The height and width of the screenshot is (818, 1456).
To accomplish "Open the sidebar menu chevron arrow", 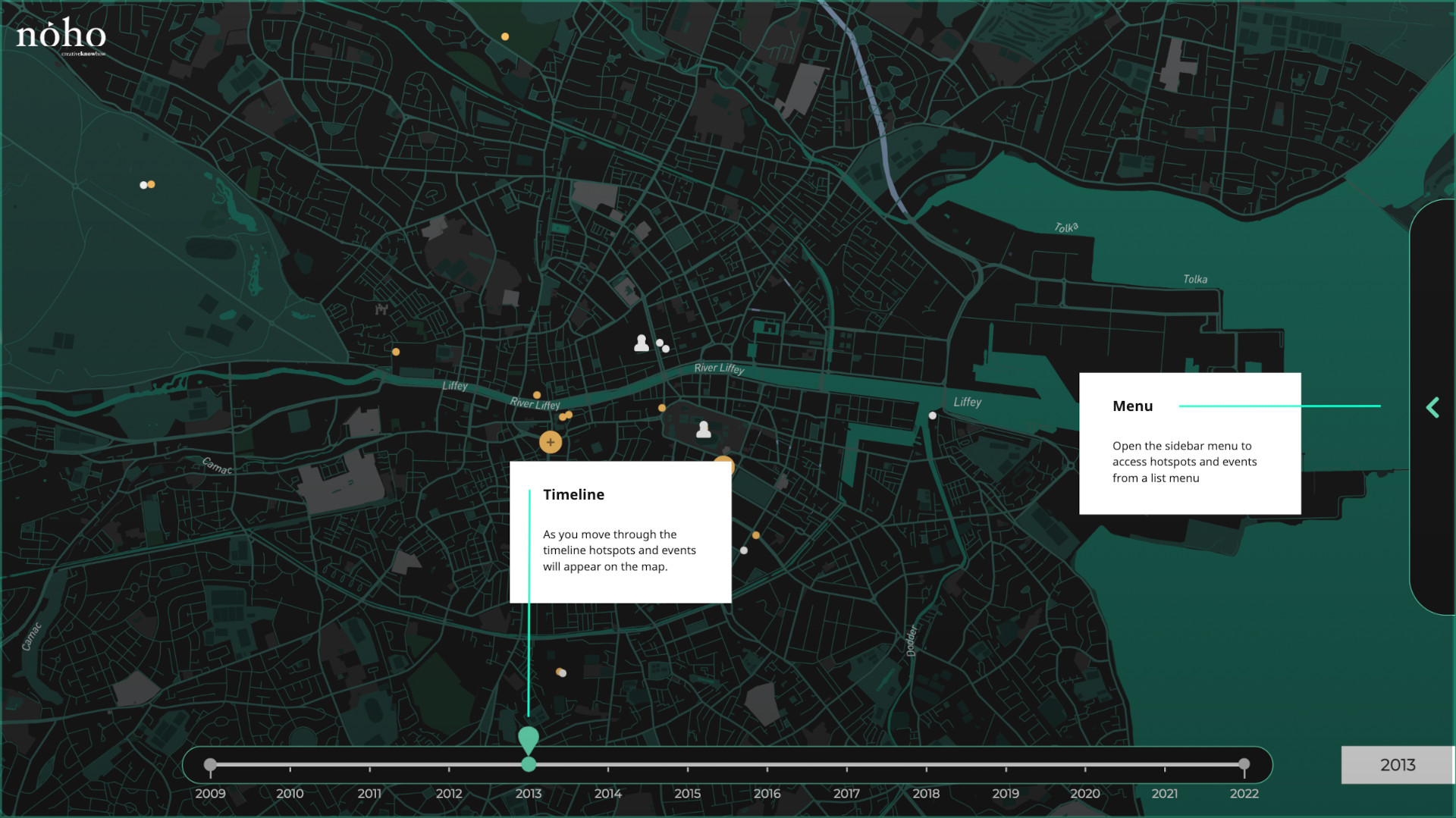I will [x=1432, y=408].
